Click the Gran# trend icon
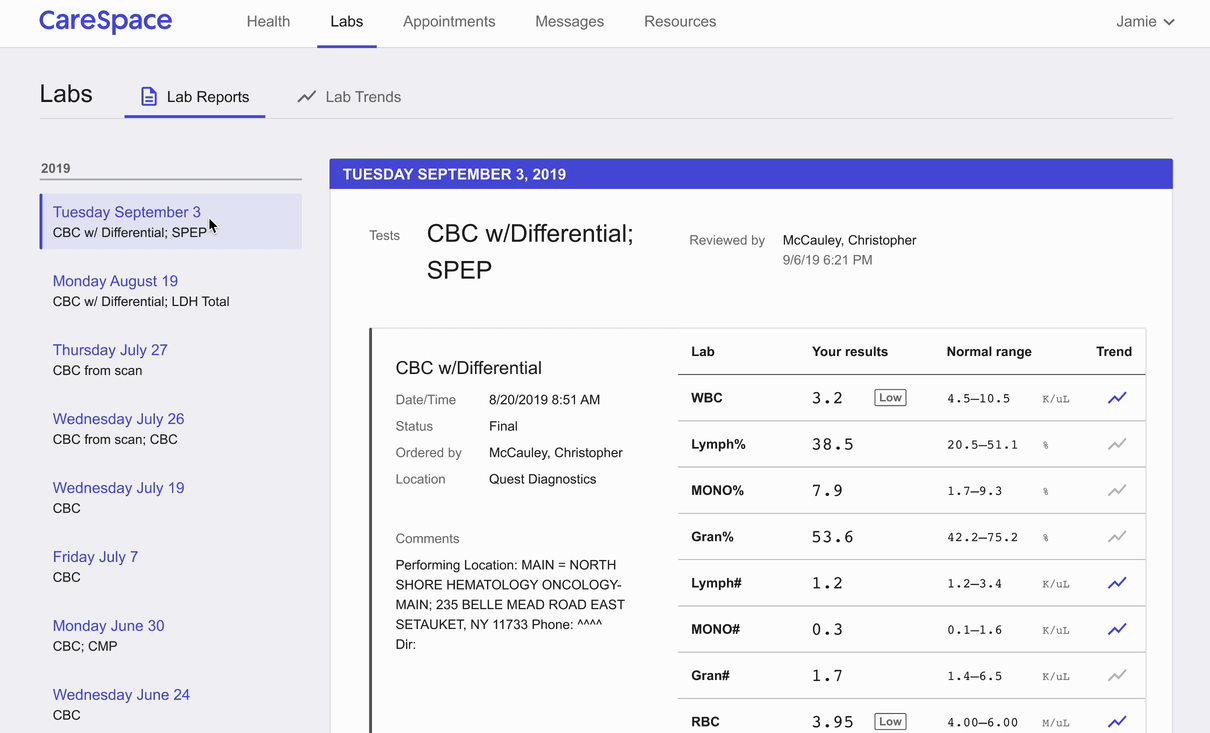Image resolution: width=1210 pixels, height=733 pixels. tap(1117, 676)
